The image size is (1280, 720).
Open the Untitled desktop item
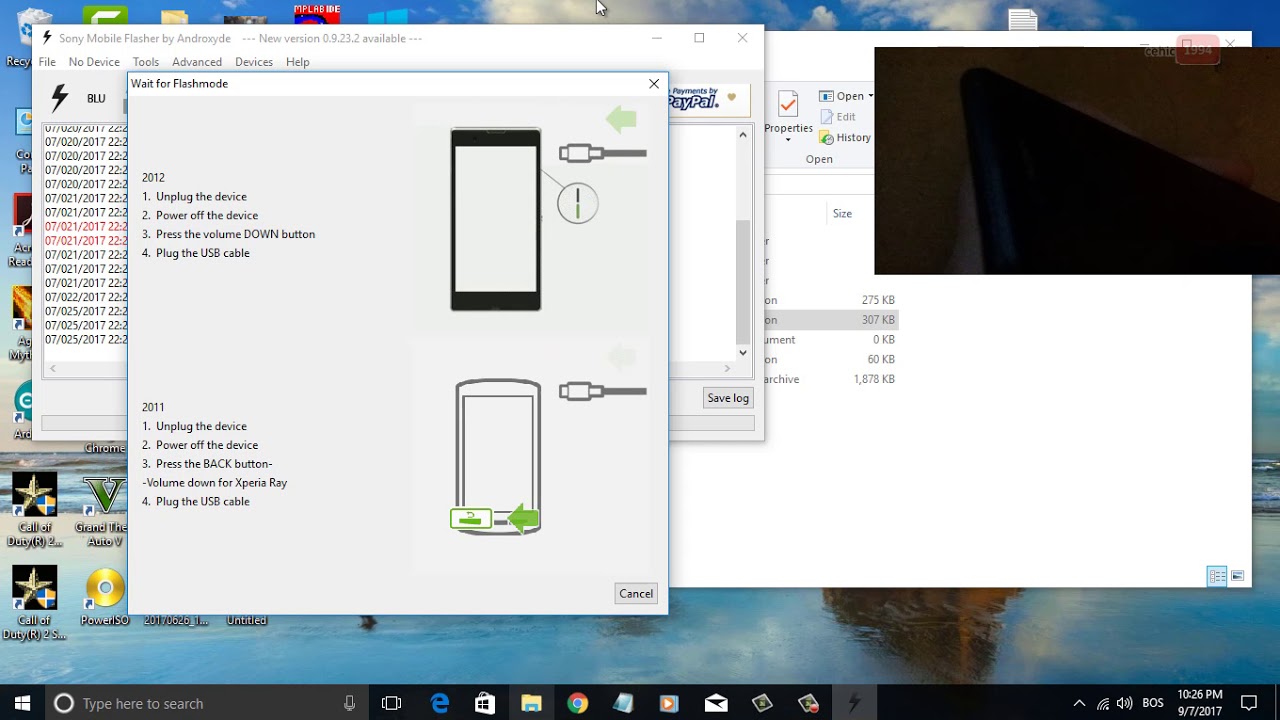[246, 620]
